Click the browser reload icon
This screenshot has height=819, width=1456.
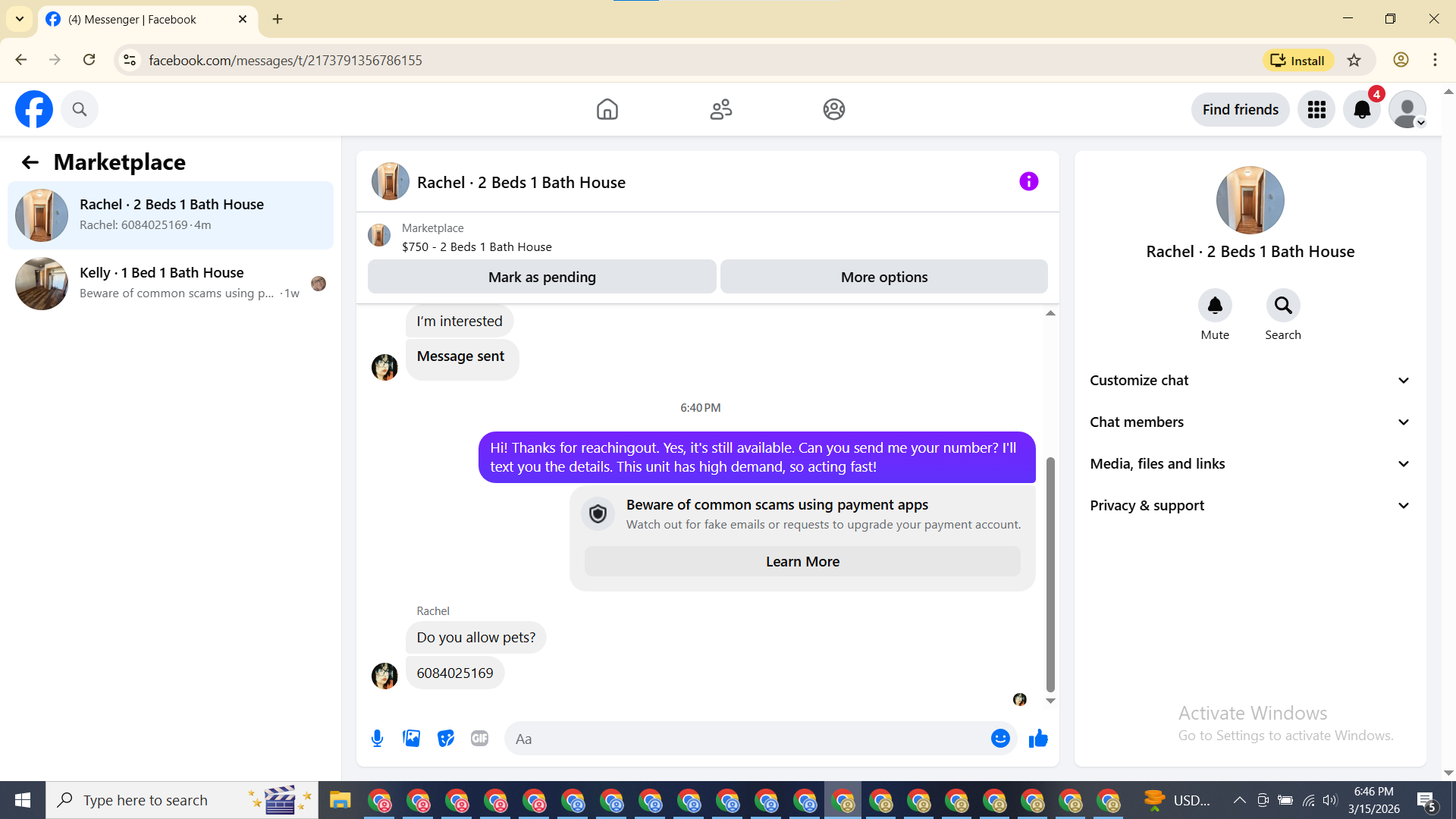(89, 60)
